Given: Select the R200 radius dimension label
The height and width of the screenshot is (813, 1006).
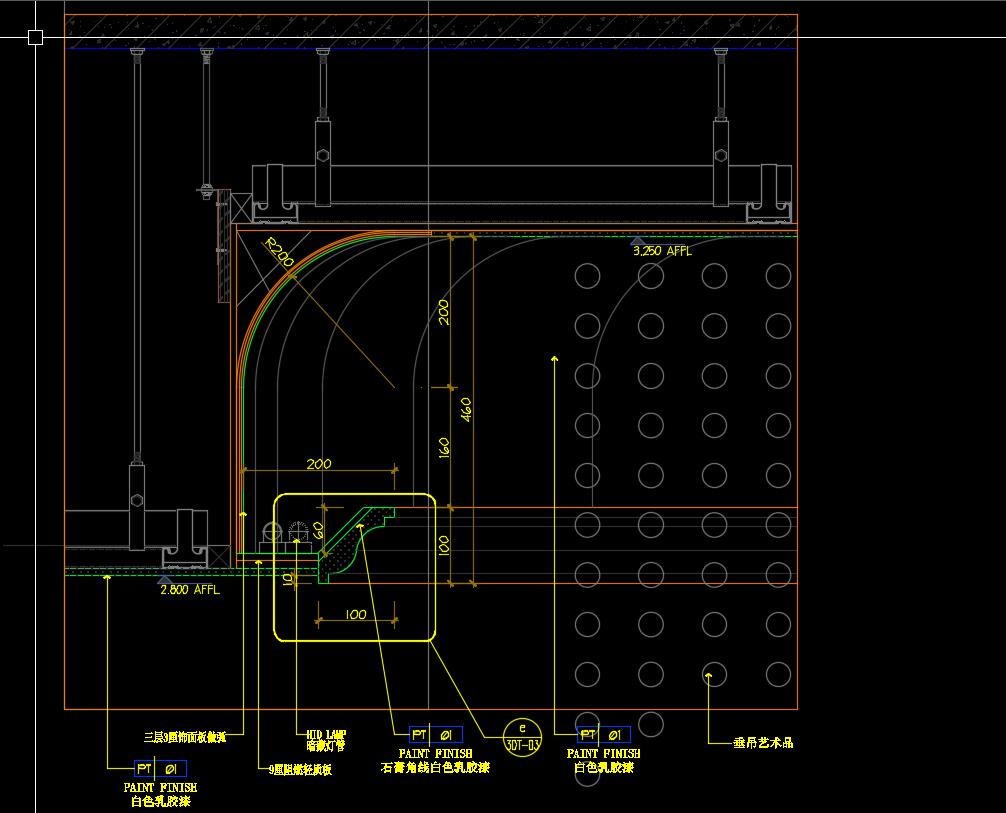Looking at the screenshot, I should pyautogui.click(x=278, y=255).
